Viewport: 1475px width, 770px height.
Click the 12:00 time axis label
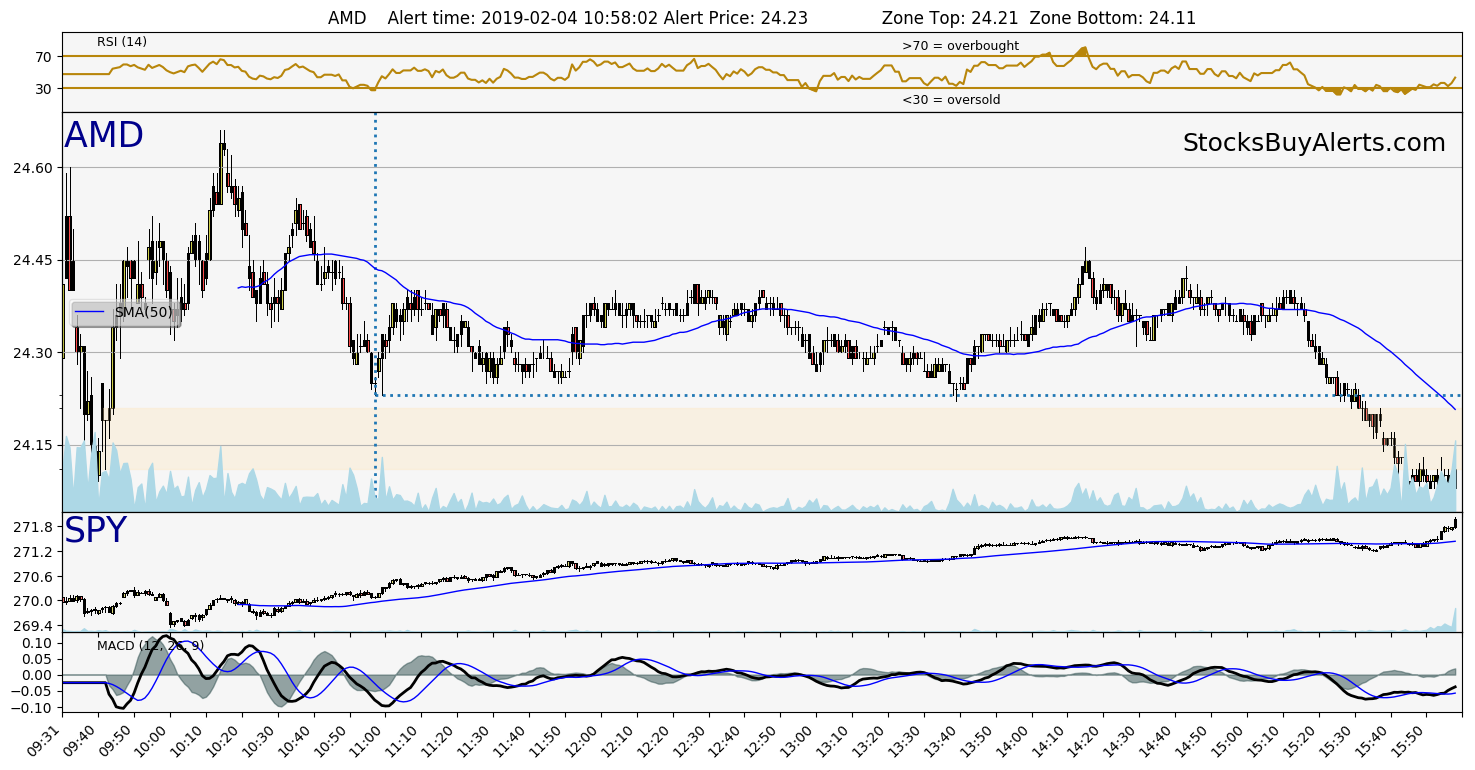pos(581,740)
